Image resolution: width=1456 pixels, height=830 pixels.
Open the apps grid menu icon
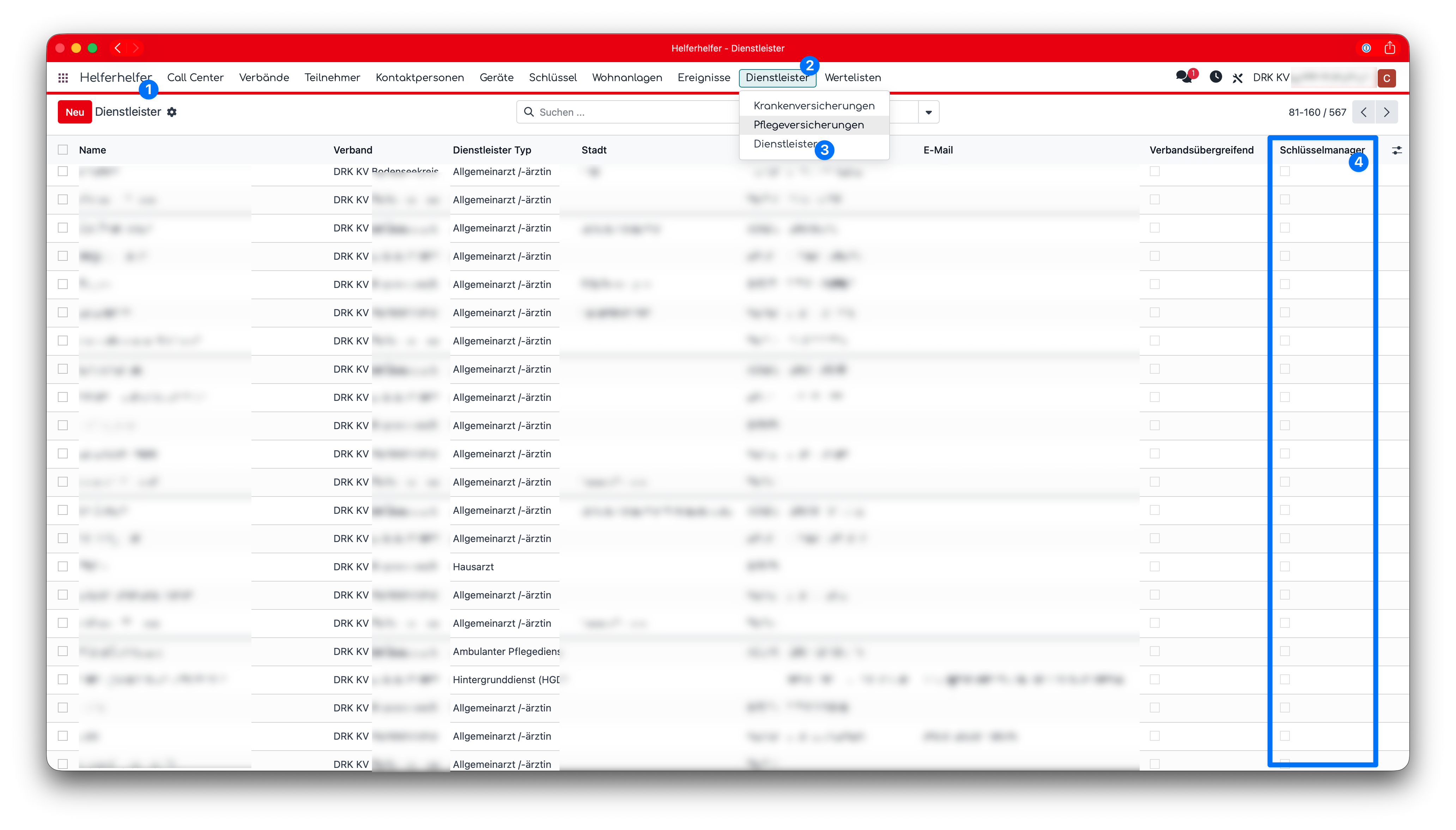pos(63,78)
